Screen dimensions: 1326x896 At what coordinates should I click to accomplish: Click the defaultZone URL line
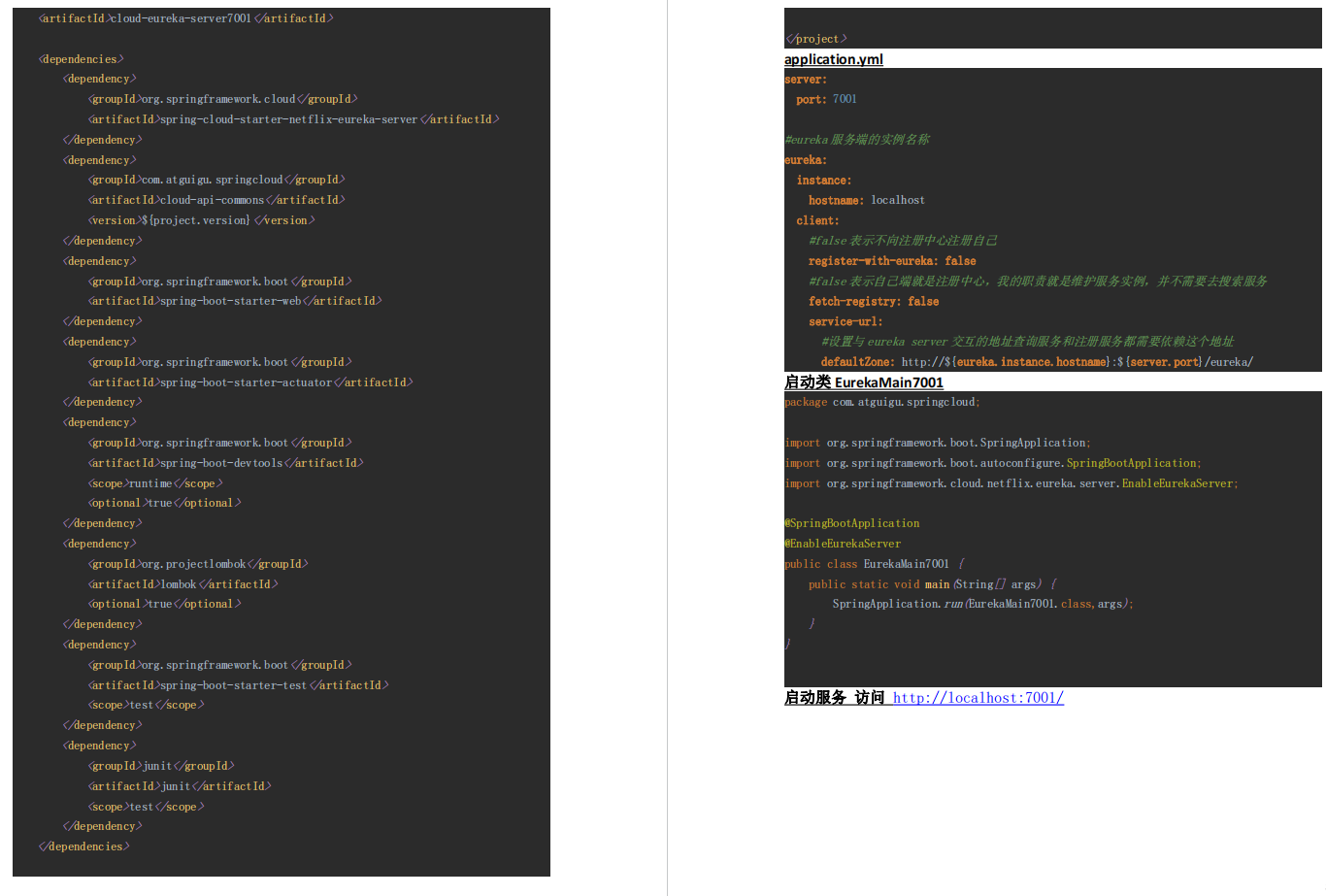point(1037,362)
